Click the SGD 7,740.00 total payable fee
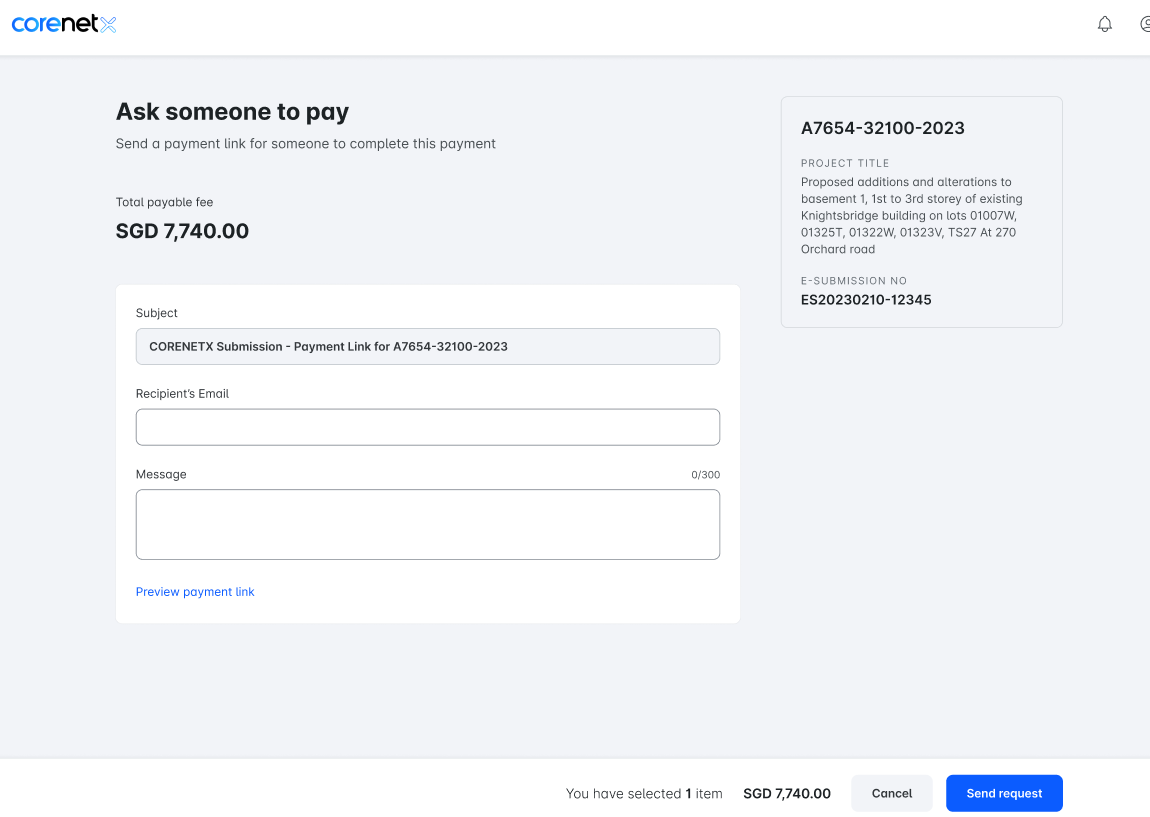The height and width of the screenshot is (817, 1150). (x=182, y=230)
